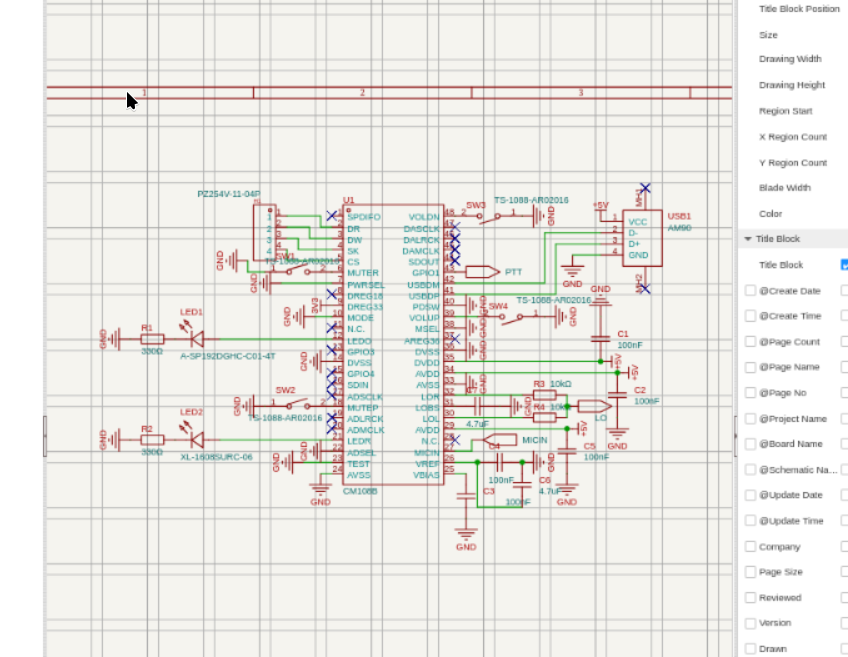The image size is (848, 657).
Task: Check the Company checkbox
Action: tap(751, 547)
